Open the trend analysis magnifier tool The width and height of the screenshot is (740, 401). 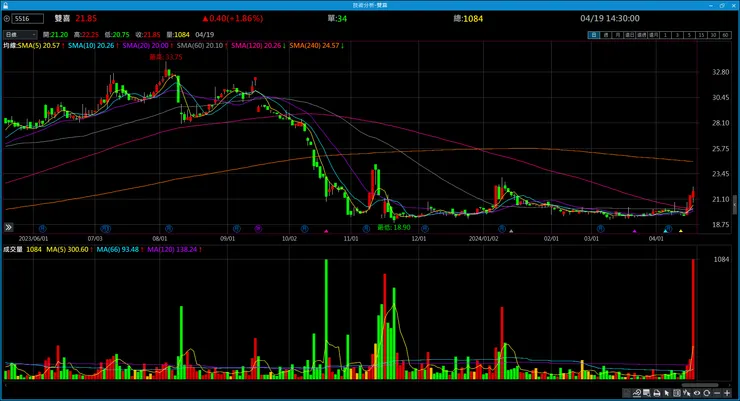[x=637, y=393]
